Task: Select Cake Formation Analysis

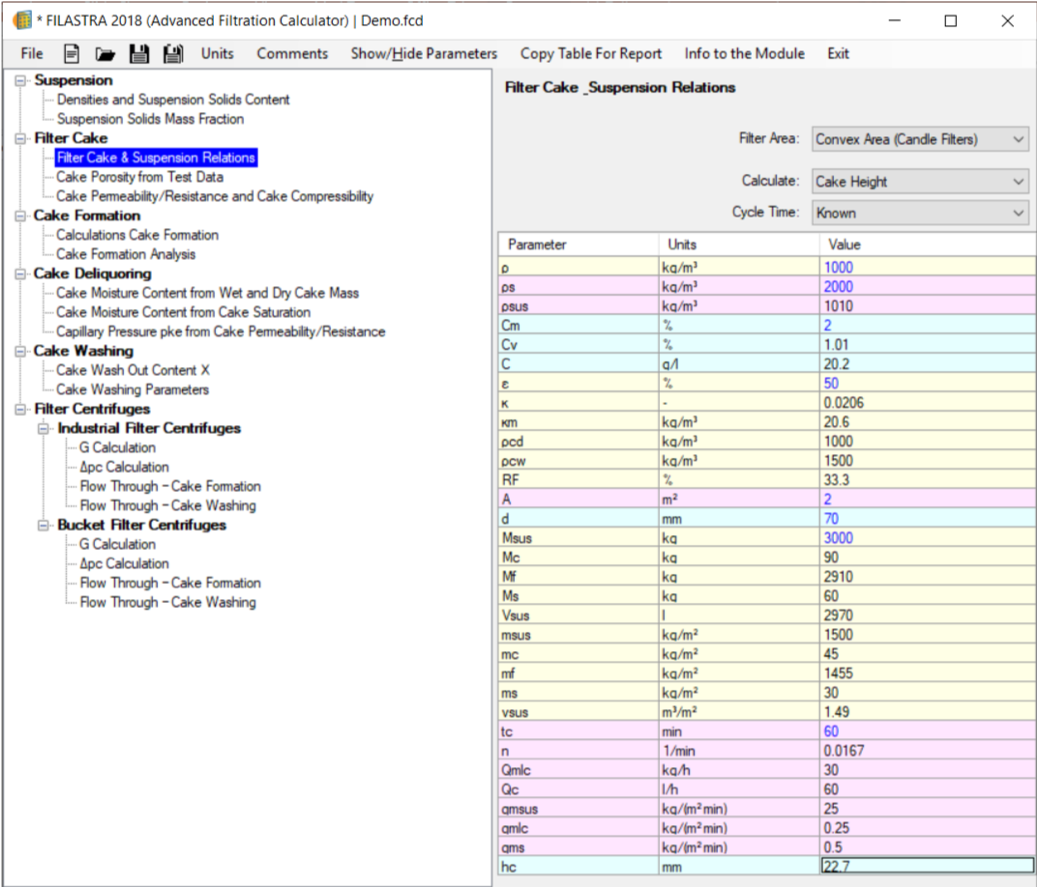Action: (x=126, y=254)
